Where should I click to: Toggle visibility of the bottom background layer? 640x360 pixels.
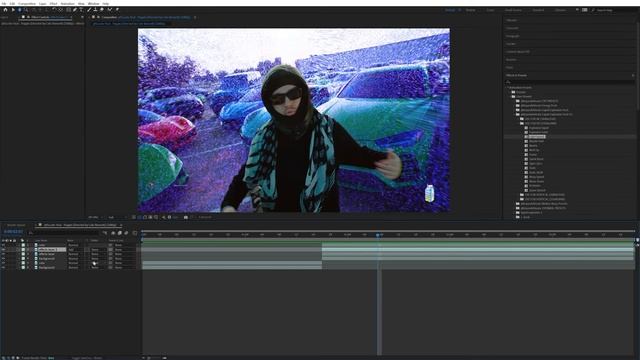tap(3, 267)
